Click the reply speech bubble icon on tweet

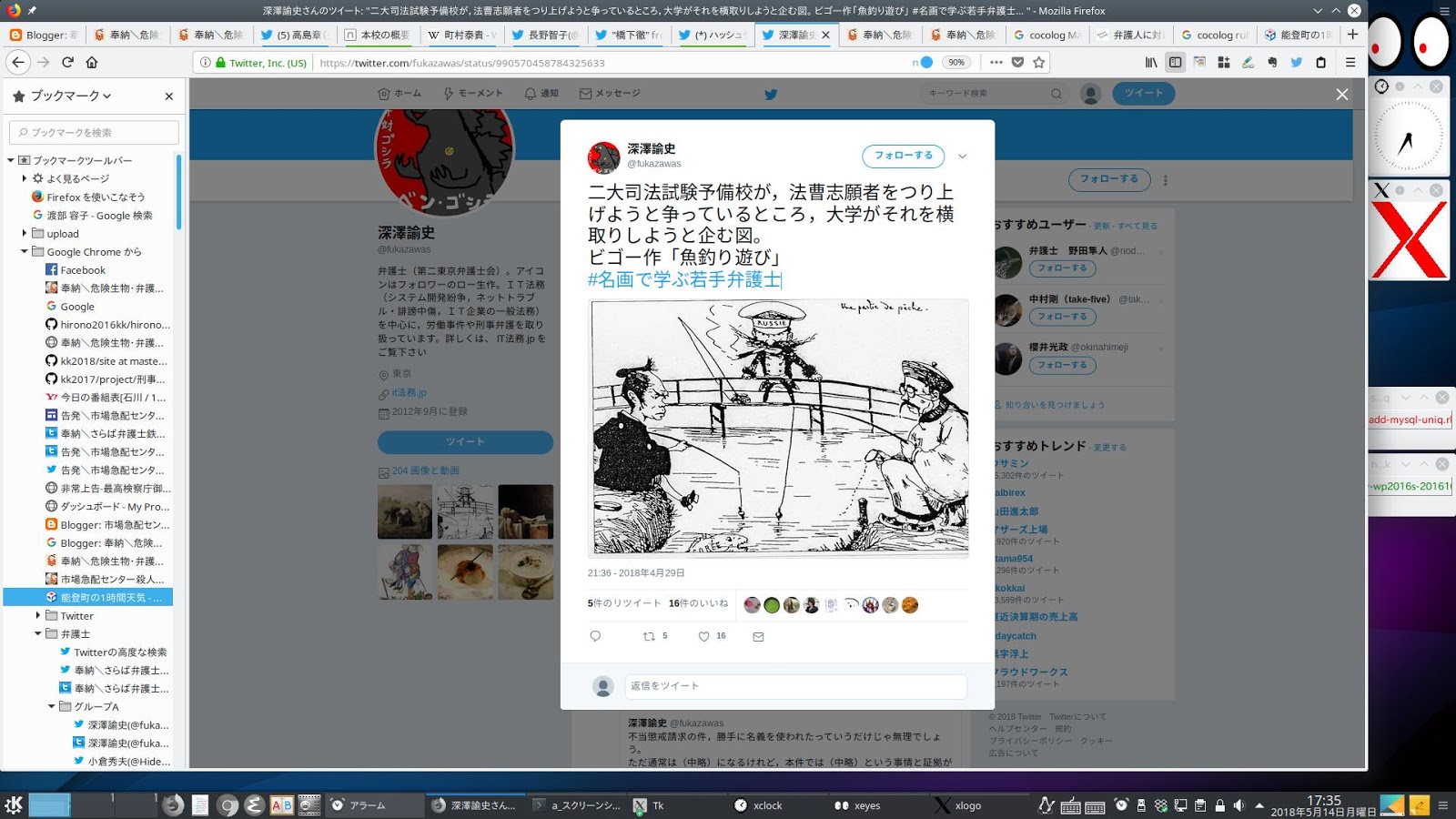pos(595,636)
